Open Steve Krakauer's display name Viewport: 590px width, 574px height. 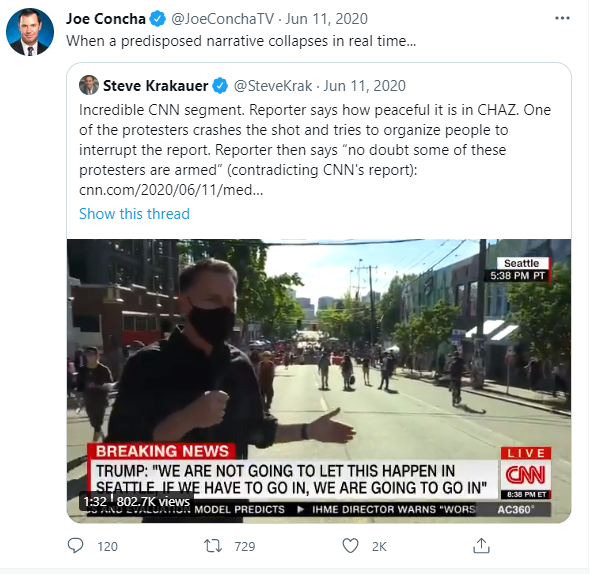click(155, 86)
